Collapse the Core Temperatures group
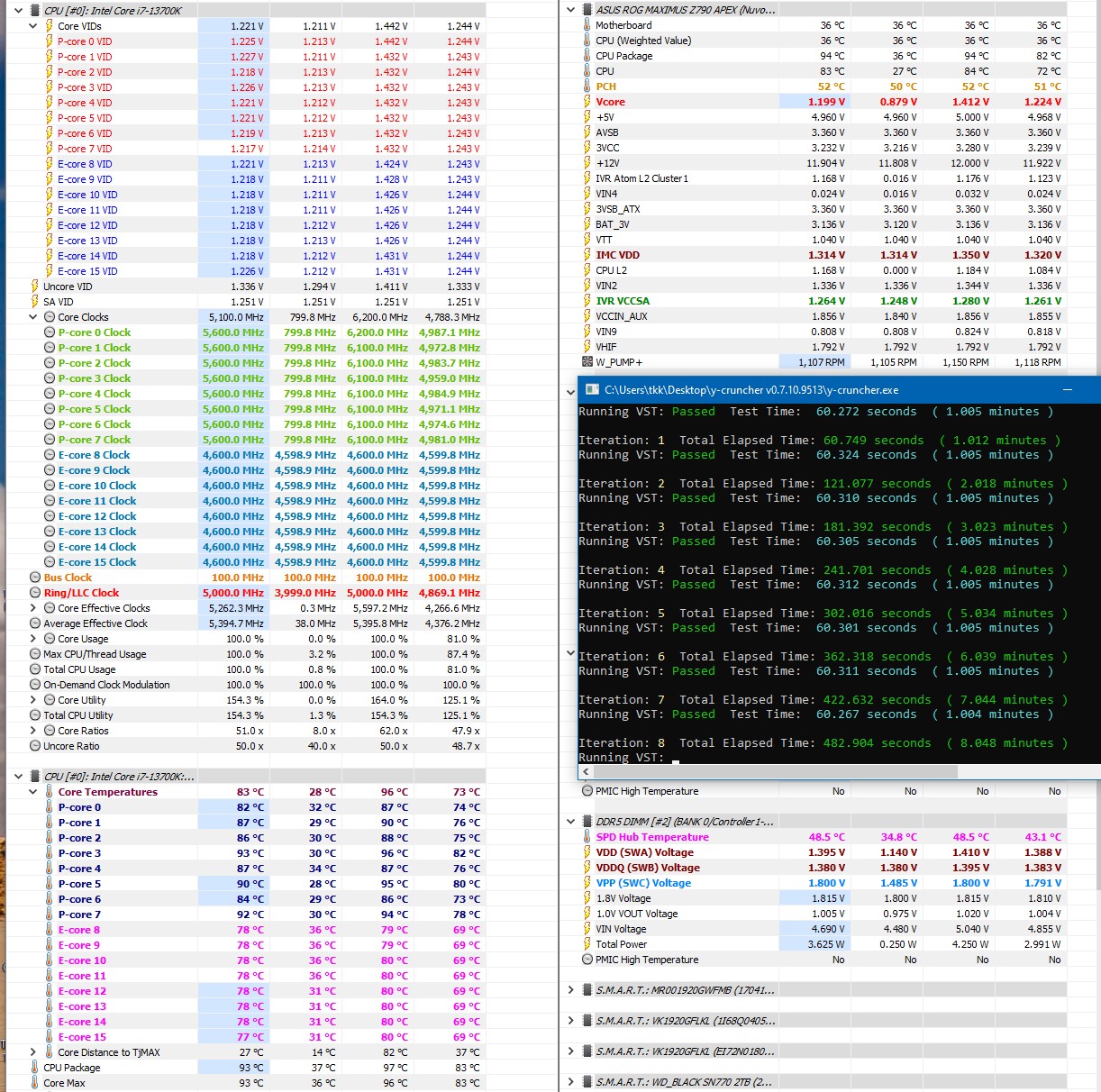 33,792
